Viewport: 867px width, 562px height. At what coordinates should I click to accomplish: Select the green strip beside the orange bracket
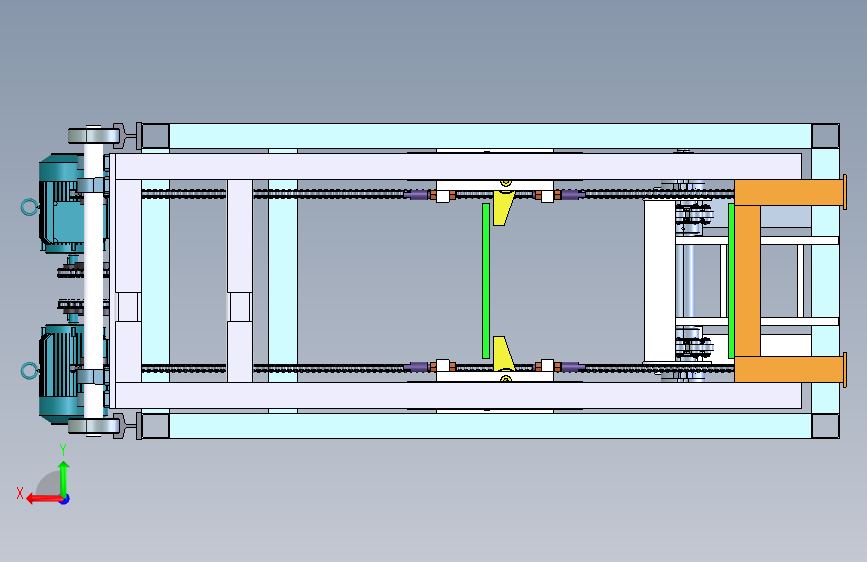pos(731,281)
